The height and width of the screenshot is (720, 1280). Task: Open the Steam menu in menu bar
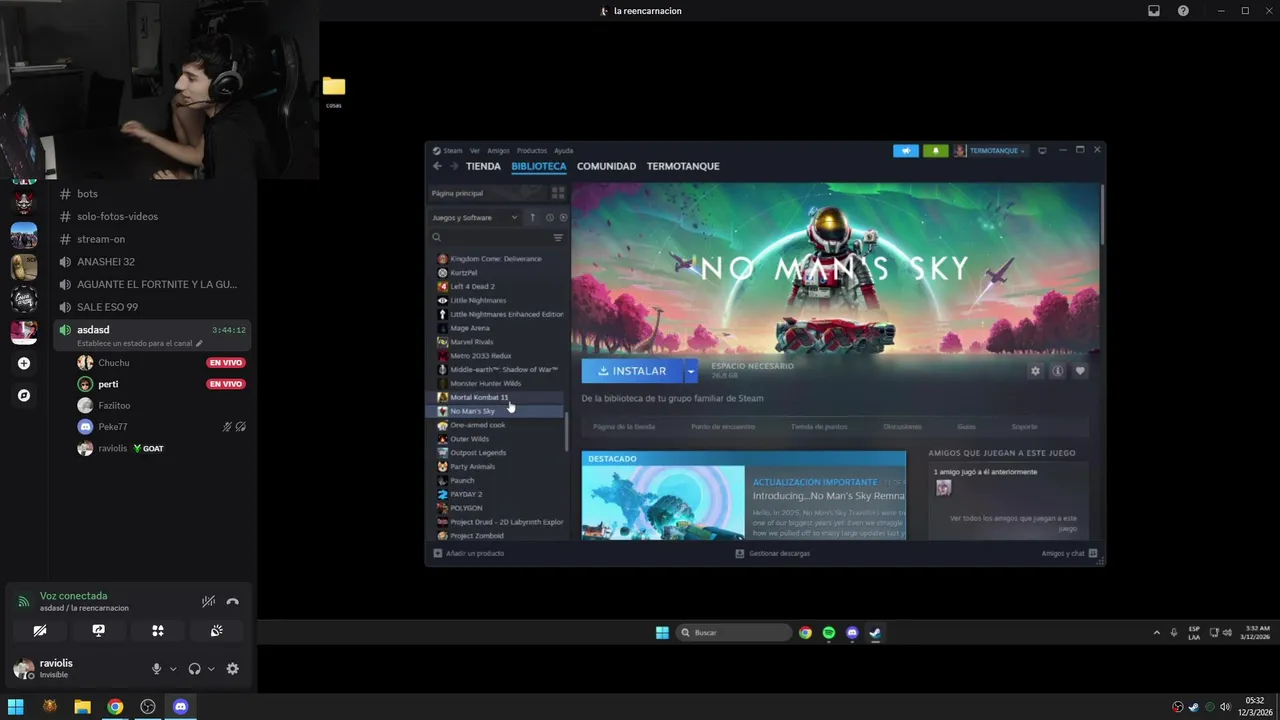(x=448, y=151)
